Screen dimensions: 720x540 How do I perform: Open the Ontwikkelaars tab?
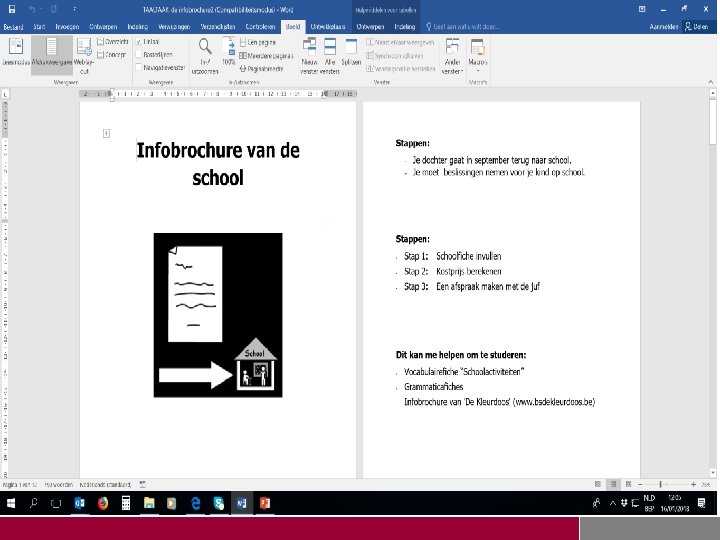[328, 27]
